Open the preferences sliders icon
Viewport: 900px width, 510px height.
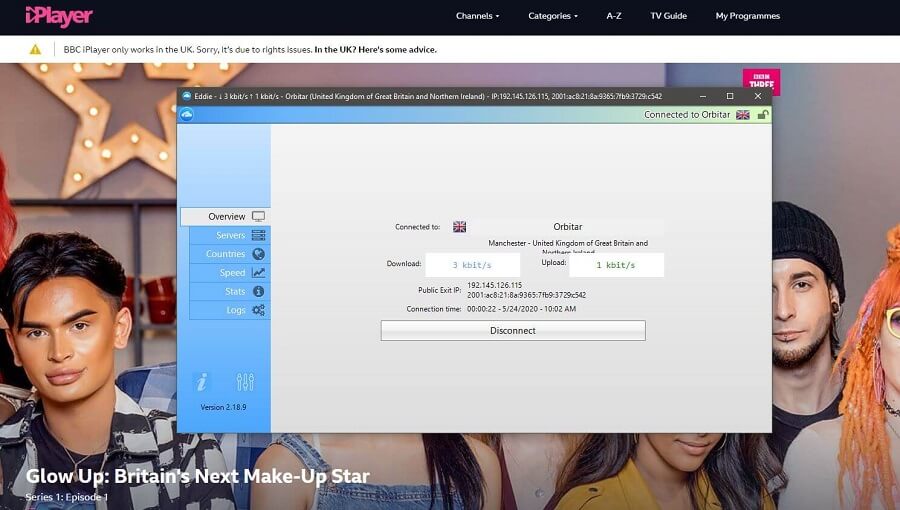pos(245,381)
